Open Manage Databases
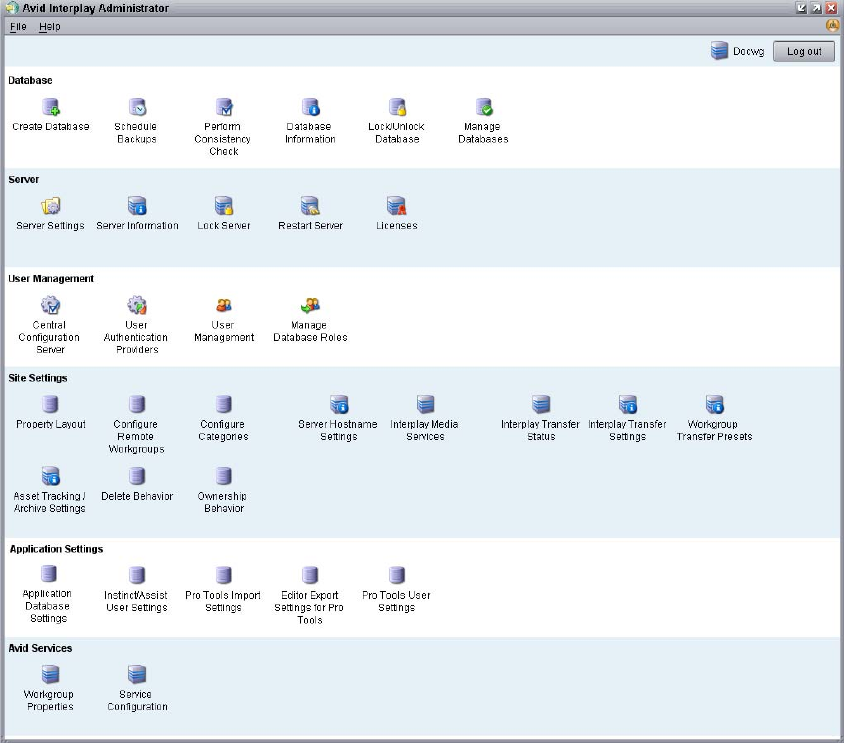 coord(484,107)
